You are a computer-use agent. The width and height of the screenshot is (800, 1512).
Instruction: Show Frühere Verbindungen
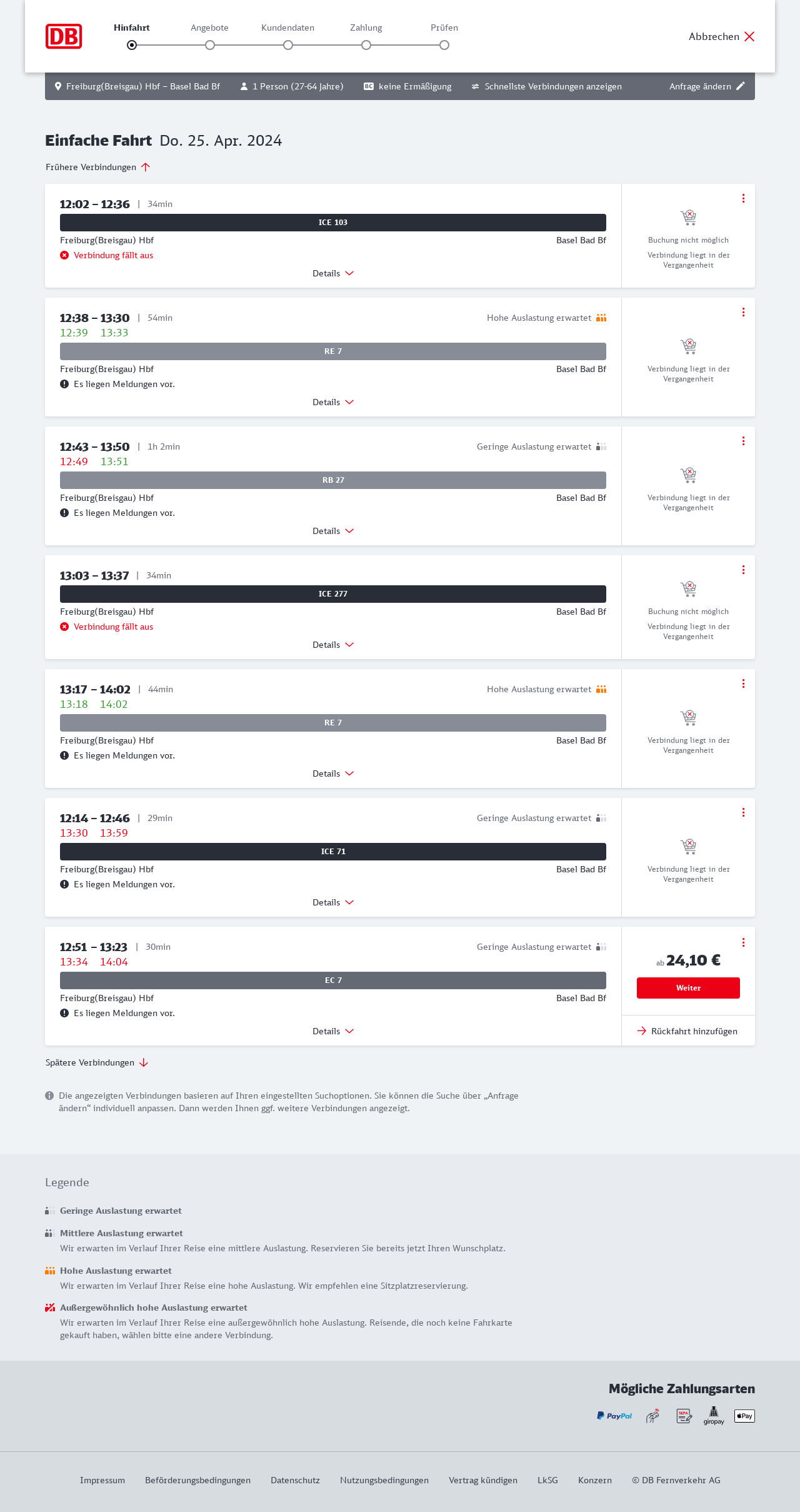pos(98,167)
